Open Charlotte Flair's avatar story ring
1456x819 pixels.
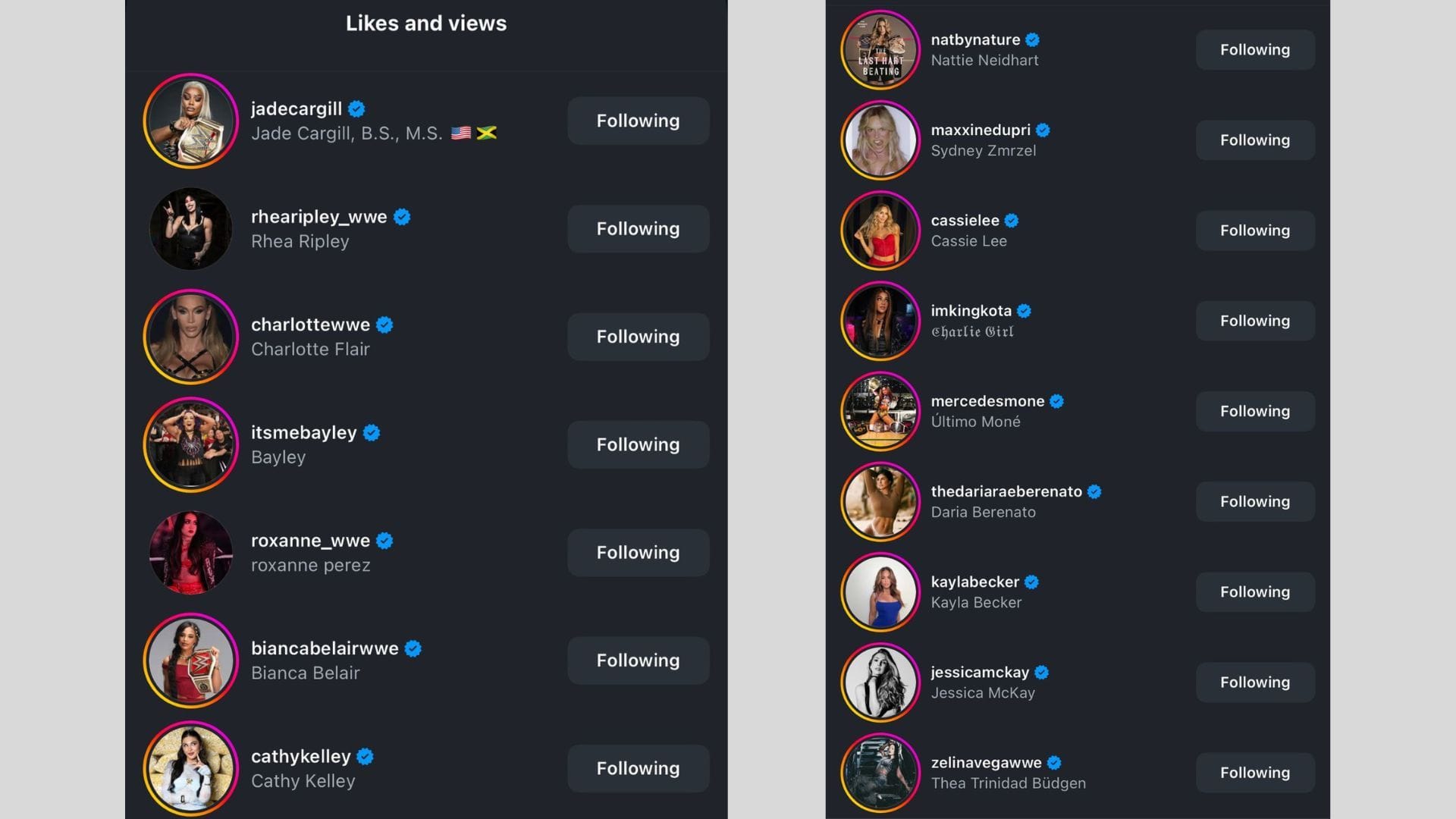point(190,337)
